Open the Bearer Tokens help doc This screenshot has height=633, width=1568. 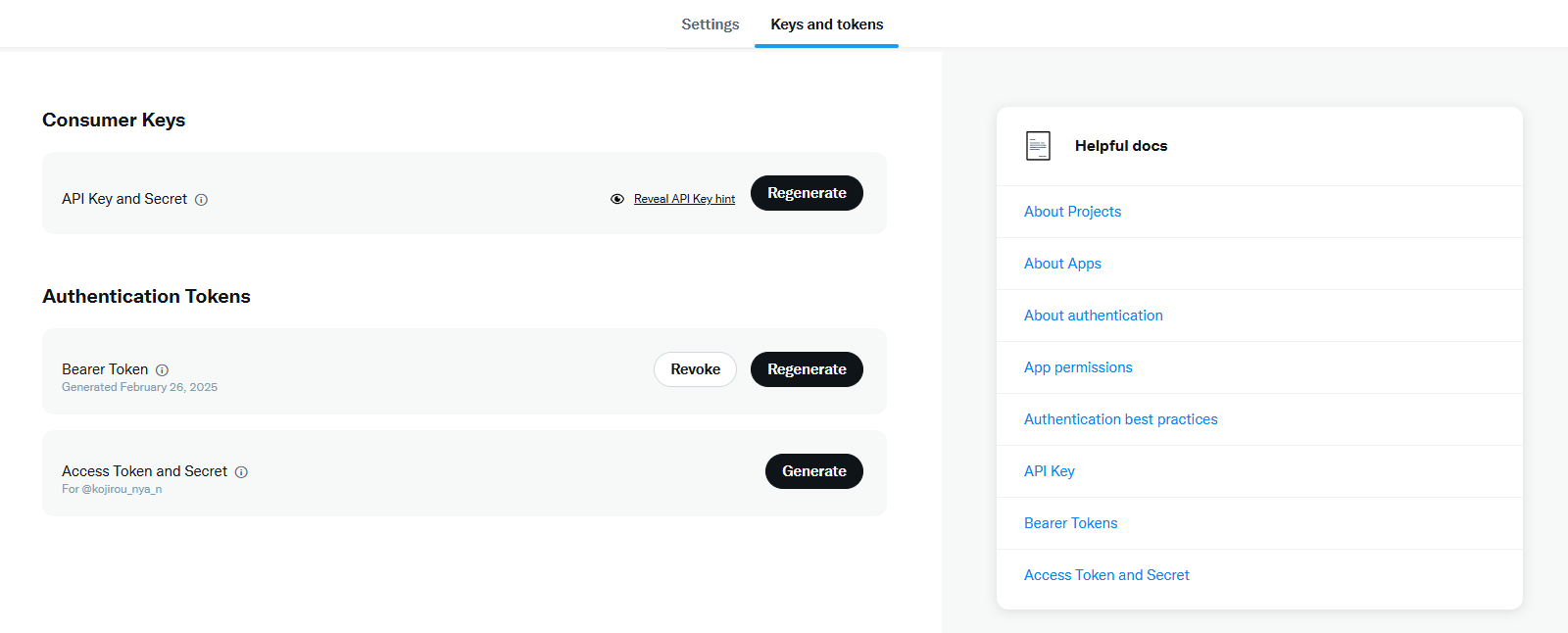1071,523
